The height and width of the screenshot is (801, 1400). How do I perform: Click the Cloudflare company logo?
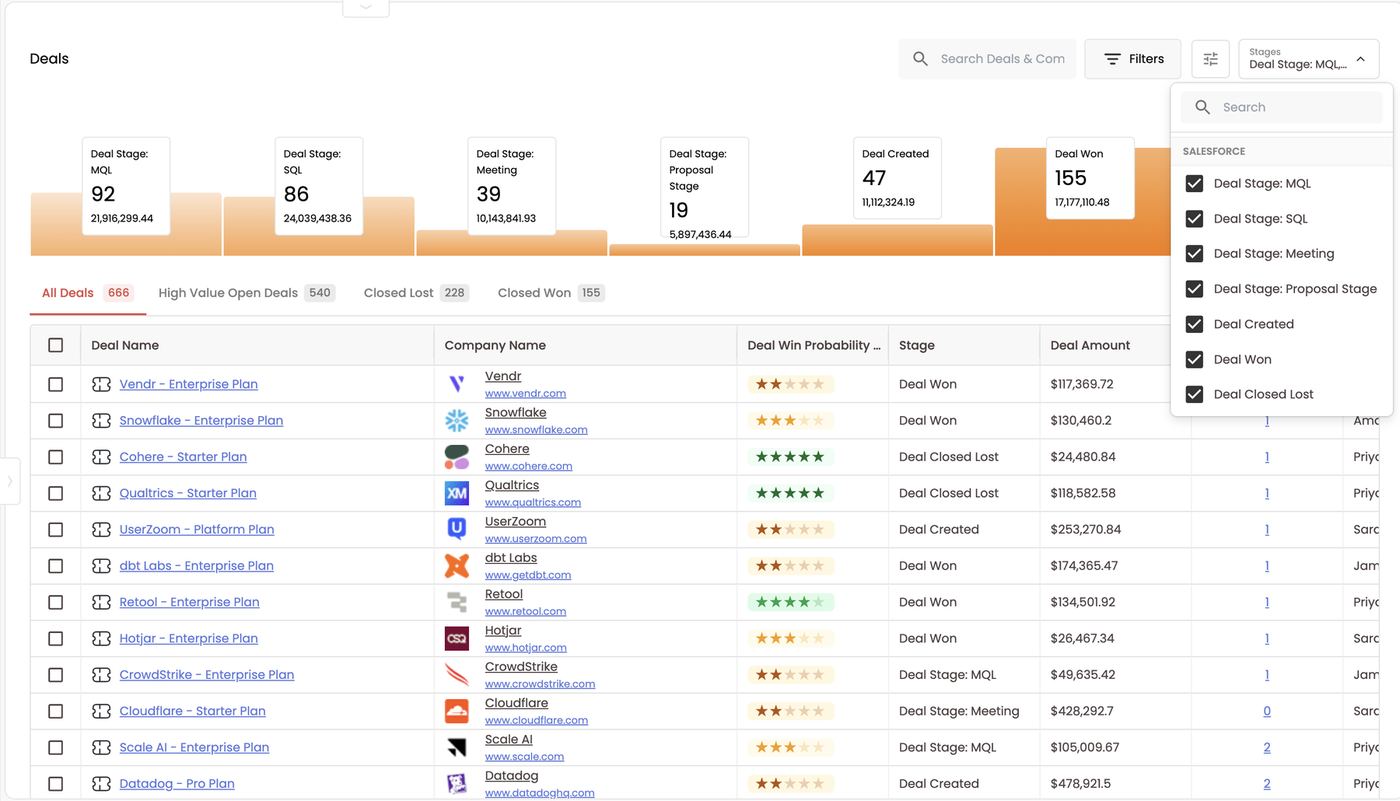point(457,711)
